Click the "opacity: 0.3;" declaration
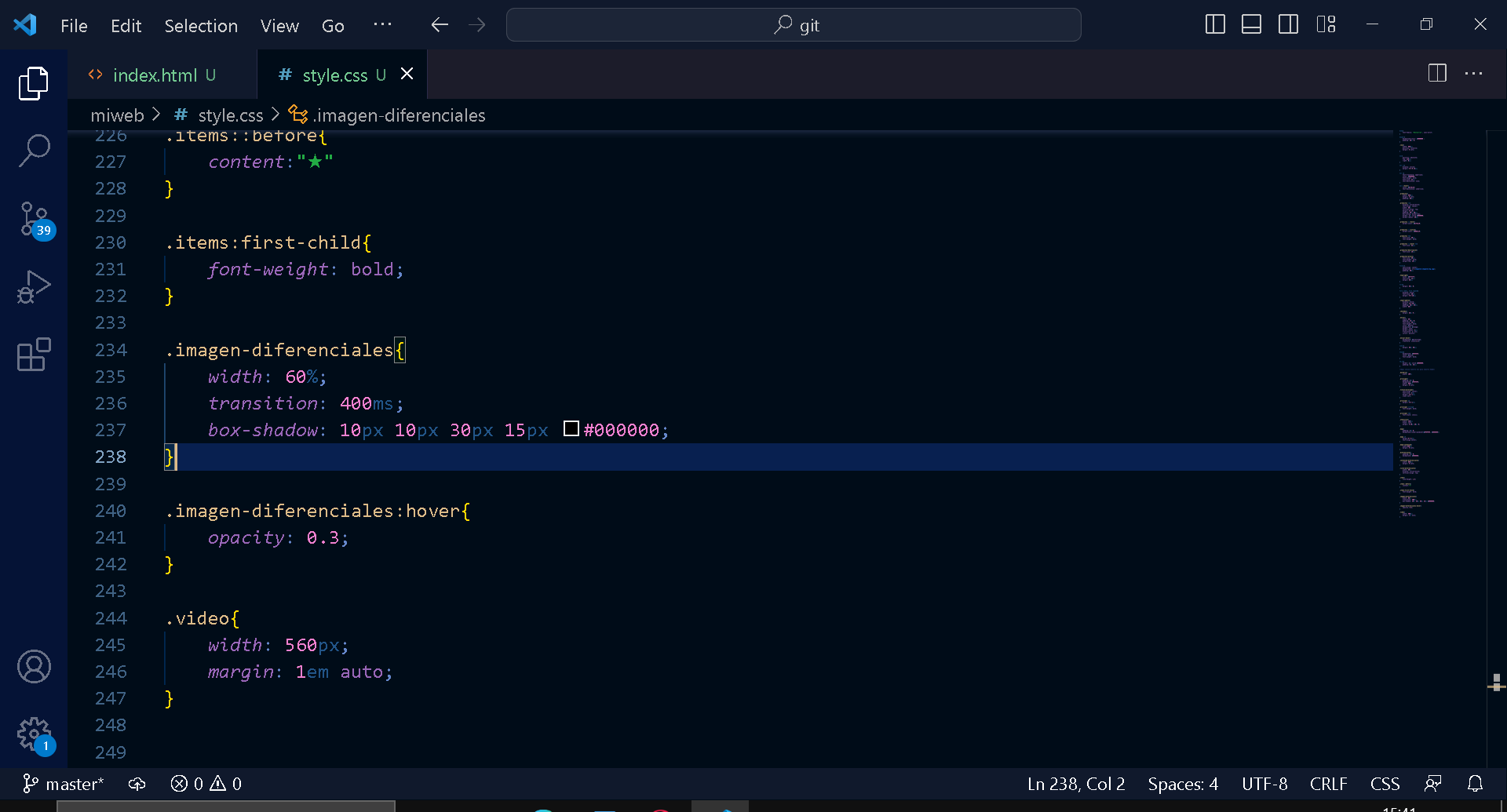The image size is (1507, 812). [x=279, y=537]
